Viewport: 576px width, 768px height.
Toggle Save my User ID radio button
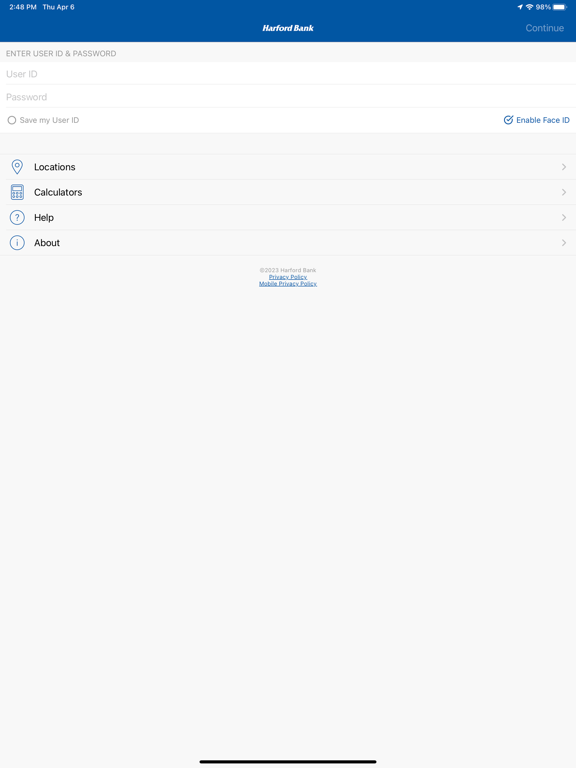[12, 120]
